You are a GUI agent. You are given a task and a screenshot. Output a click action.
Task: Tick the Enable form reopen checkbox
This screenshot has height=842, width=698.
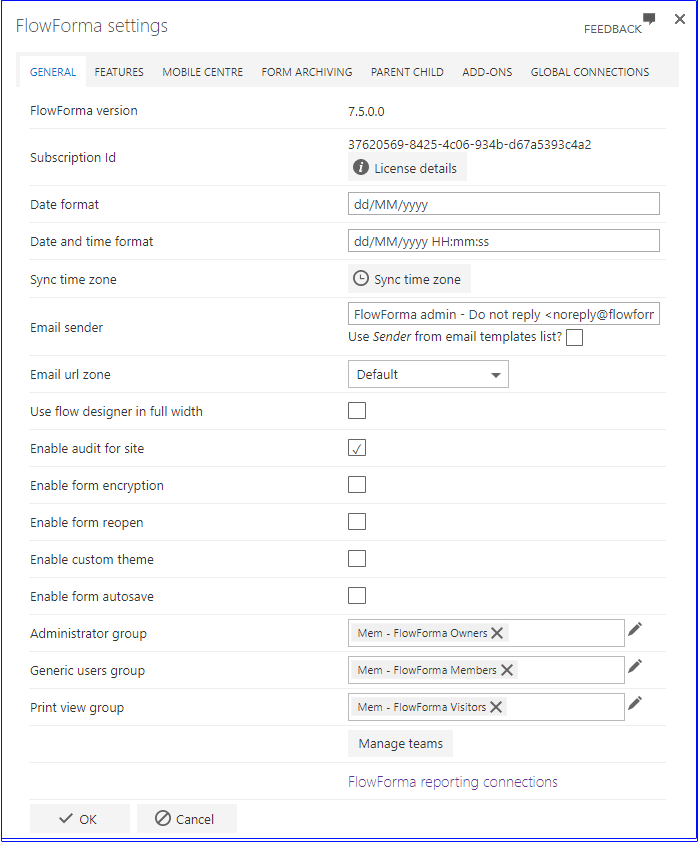point(357,522)
